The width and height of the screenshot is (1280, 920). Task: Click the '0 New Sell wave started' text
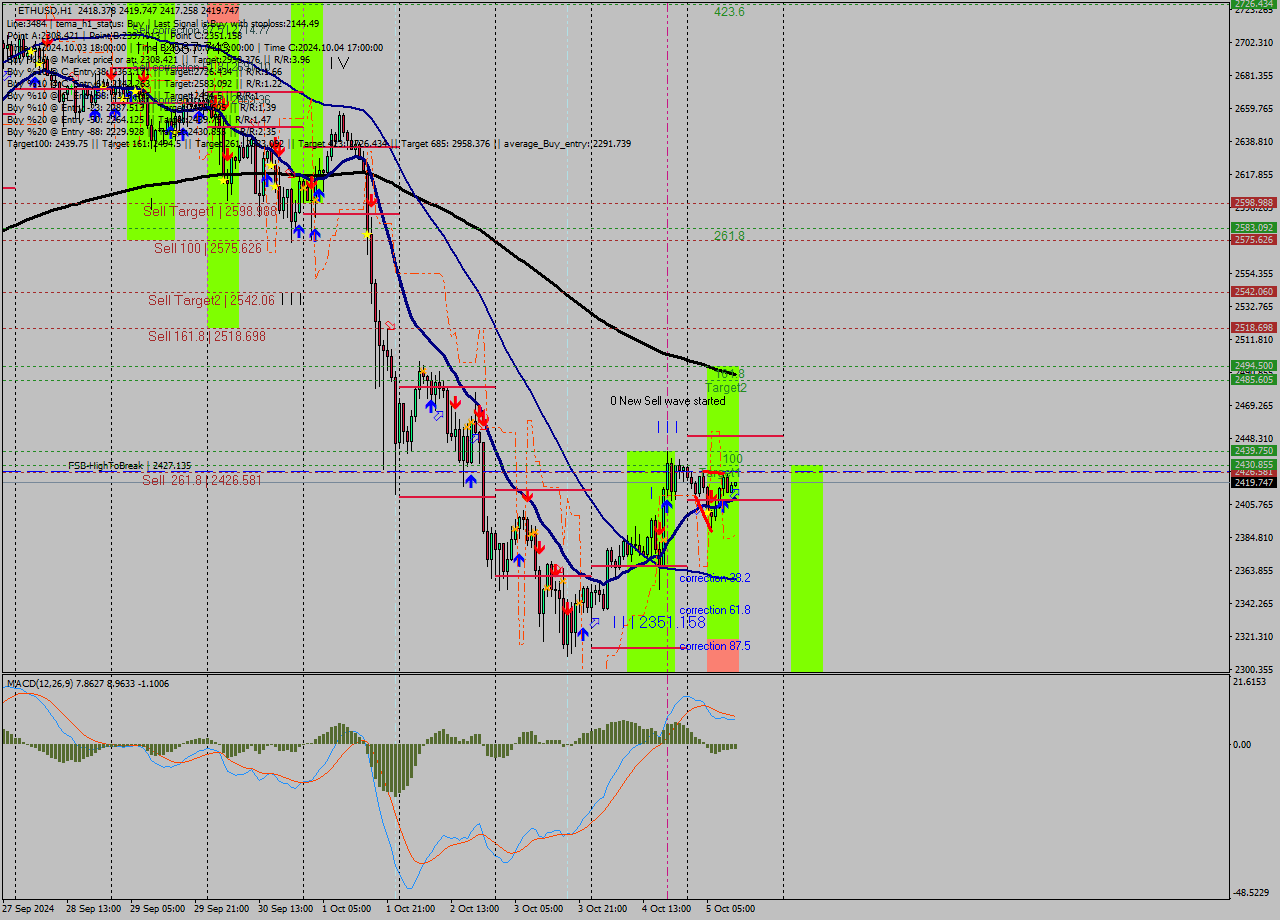pyautogui.click(x=668, y=401)
